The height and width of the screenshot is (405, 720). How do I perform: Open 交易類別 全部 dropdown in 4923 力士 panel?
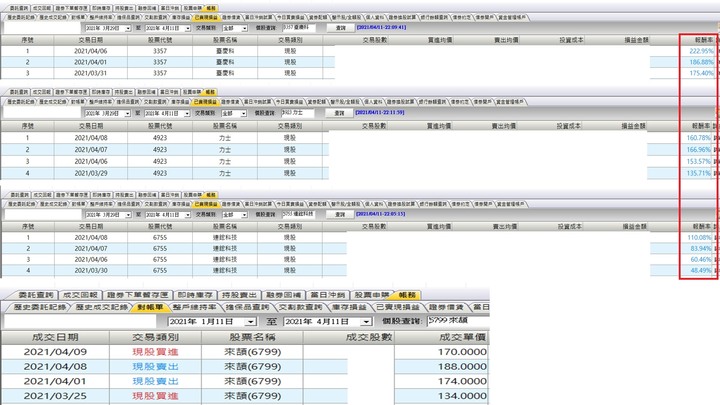(x=243, y=113)
